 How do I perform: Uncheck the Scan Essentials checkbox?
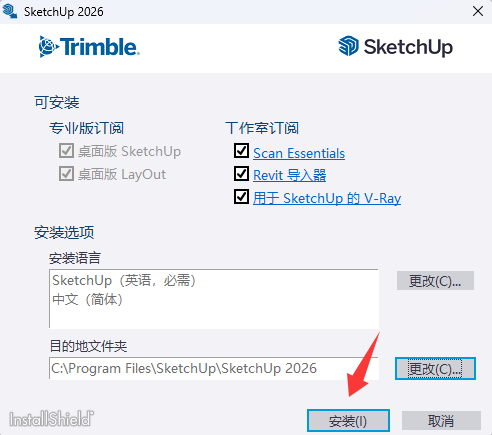241,151
